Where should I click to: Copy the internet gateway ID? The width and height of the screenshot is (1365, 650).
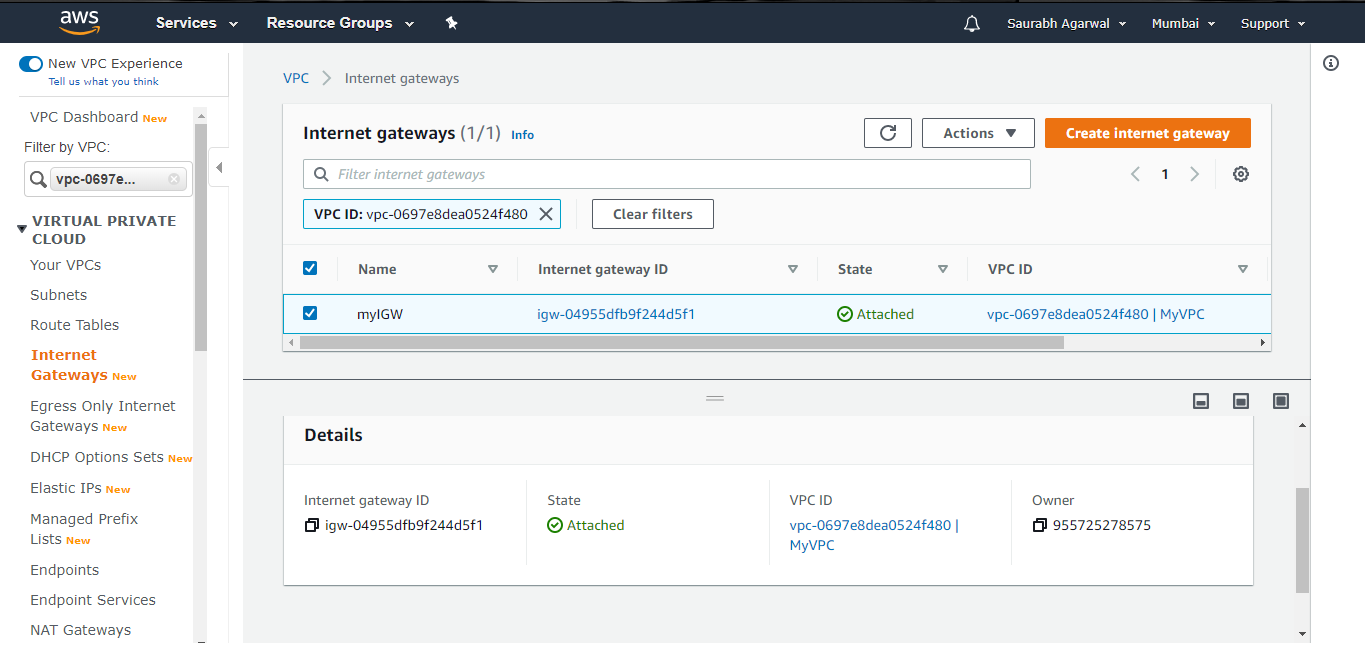[311, 525]
